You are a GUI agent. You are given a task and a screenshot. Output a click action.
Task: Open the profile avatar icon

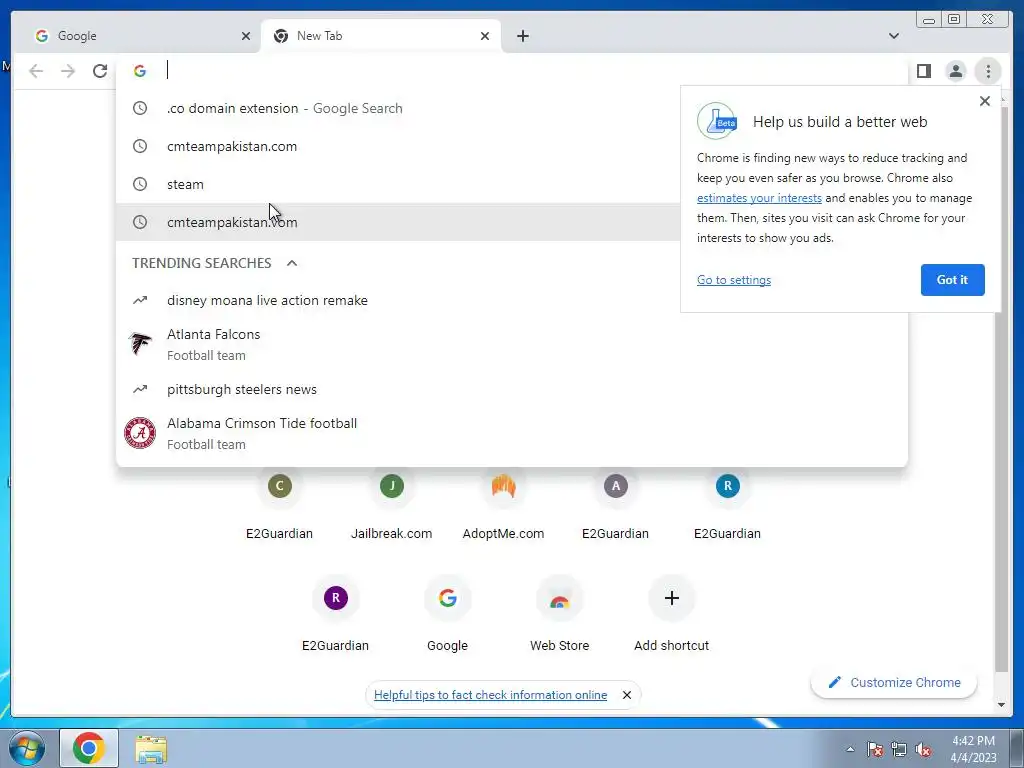point(955,71)
